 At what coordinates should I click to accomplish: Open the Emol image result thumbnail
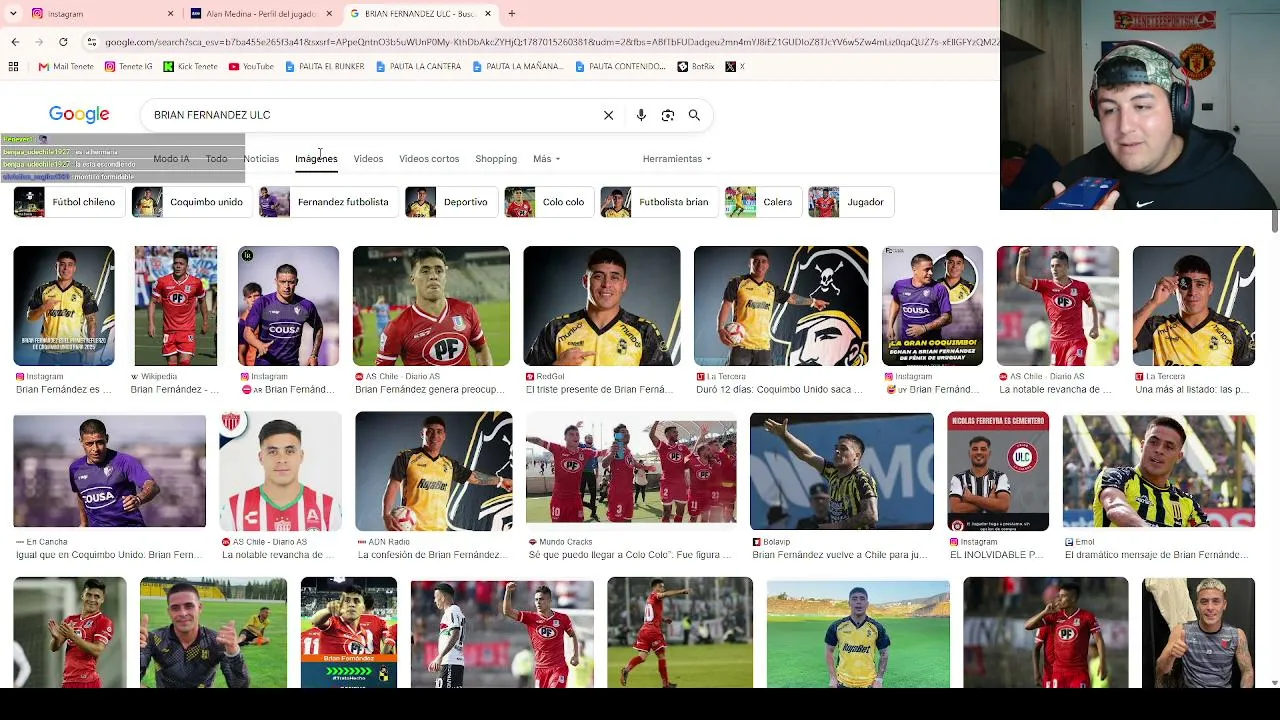[x=1158, y=471]
